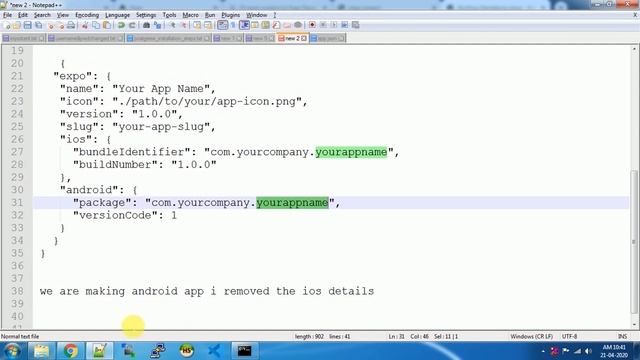Close the new 2 tab
This screenshot has height=360, width=640.
click(x=304, y=38)
